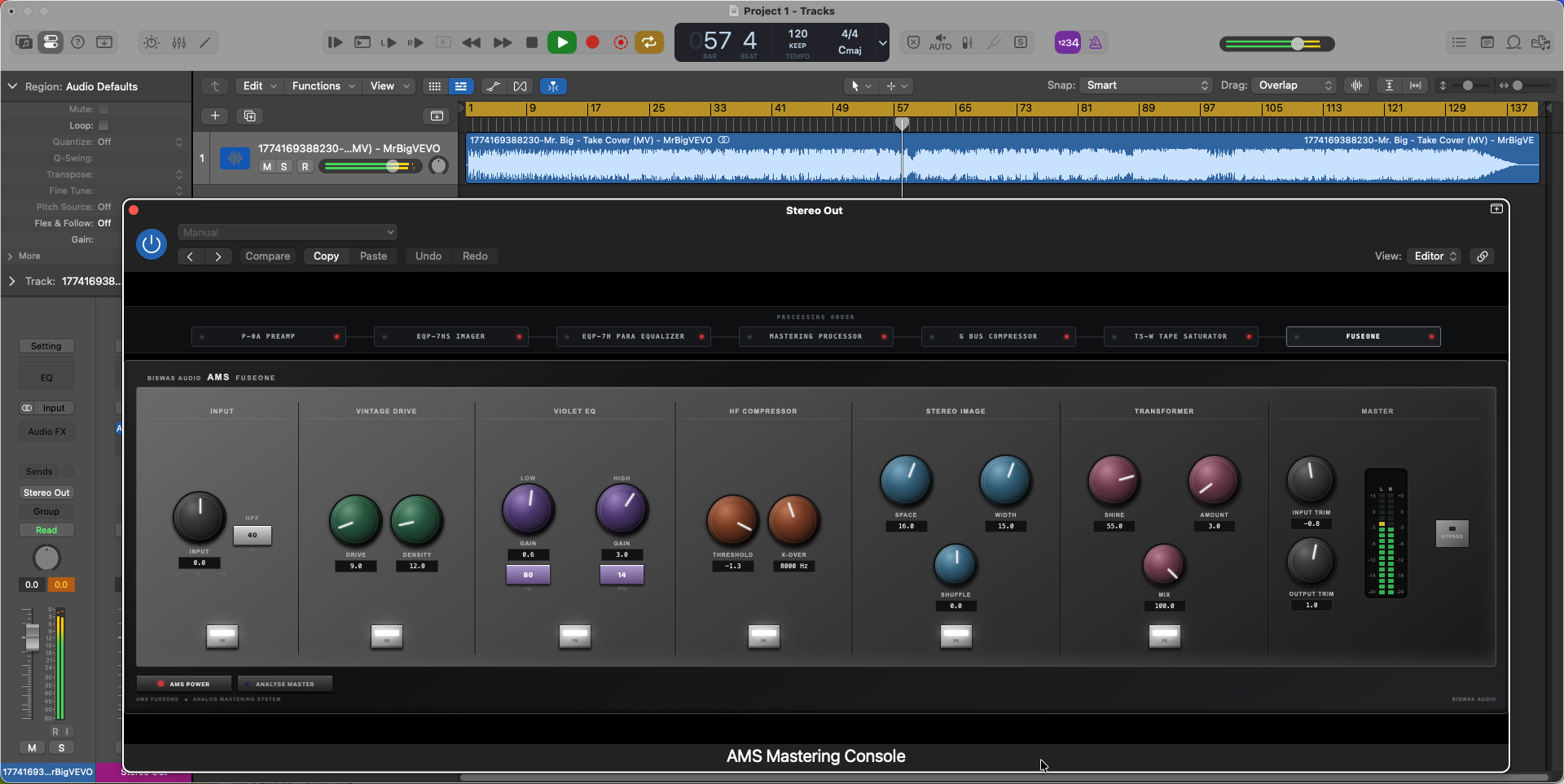The width and height of the screenshot is (1564, 784).
Task: Click the add track plus button
Action: point(215,116)
